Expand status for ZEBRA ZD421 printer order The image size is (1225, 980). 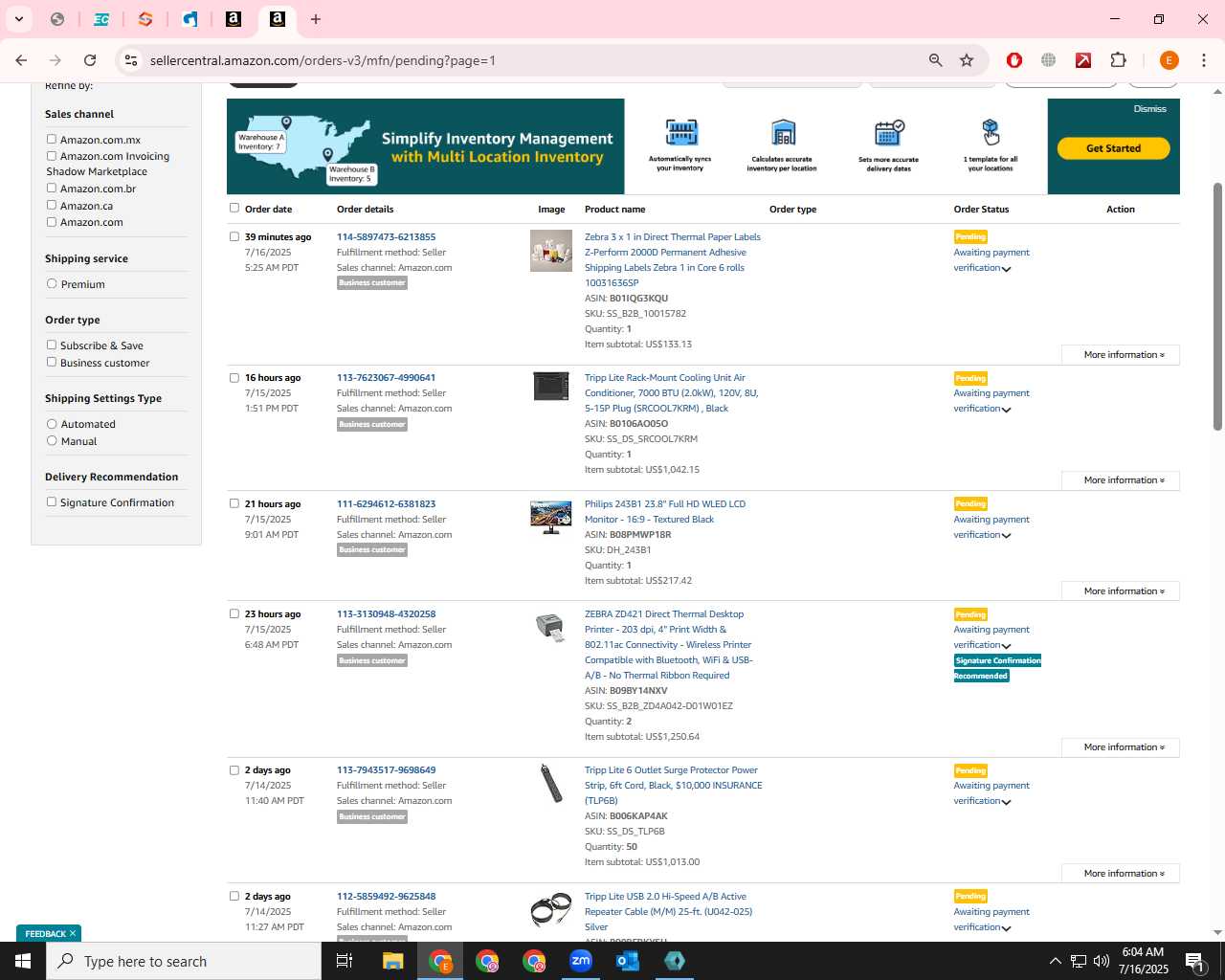1006,646
